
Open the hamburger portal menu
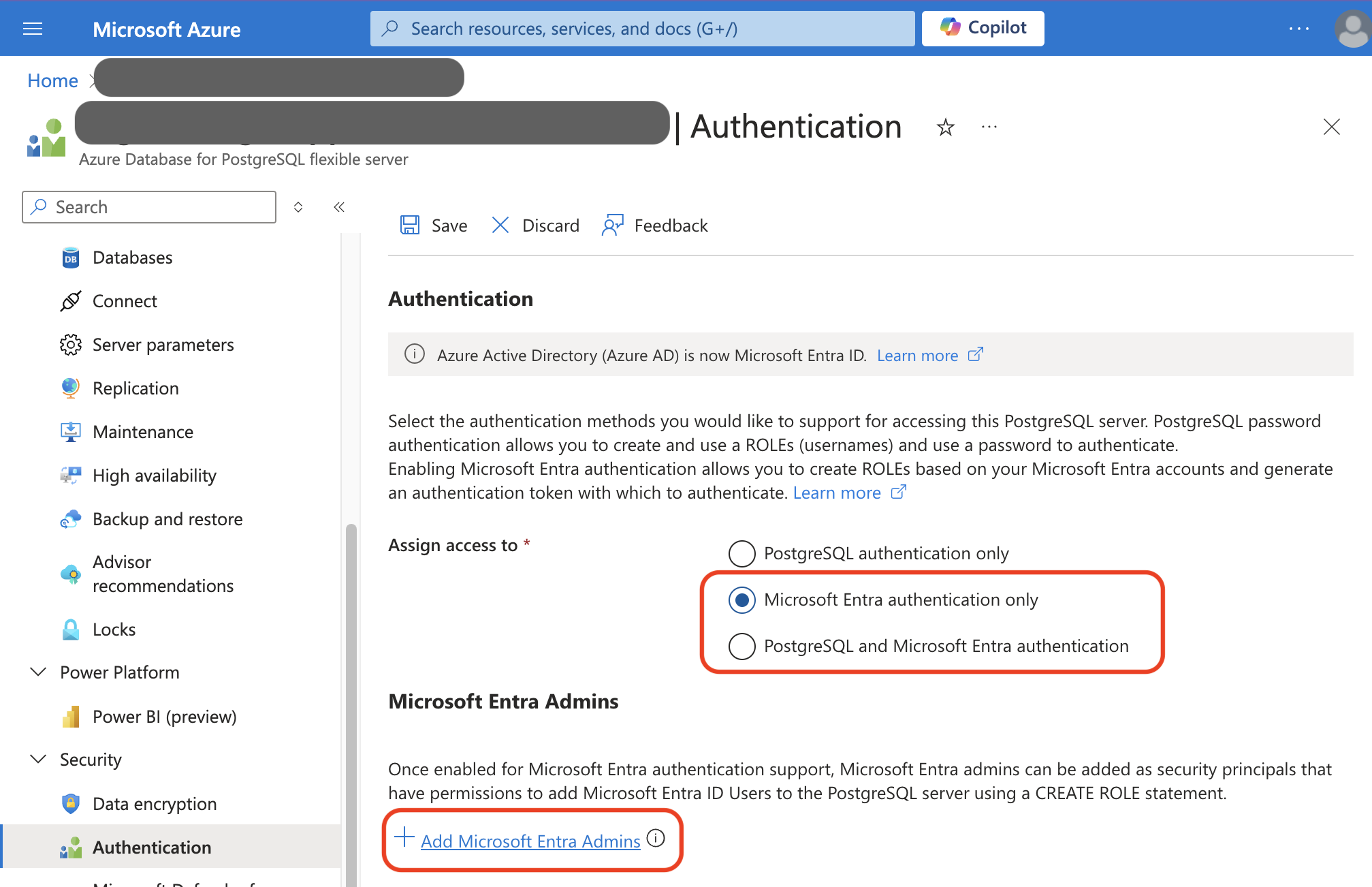[33, 29]
